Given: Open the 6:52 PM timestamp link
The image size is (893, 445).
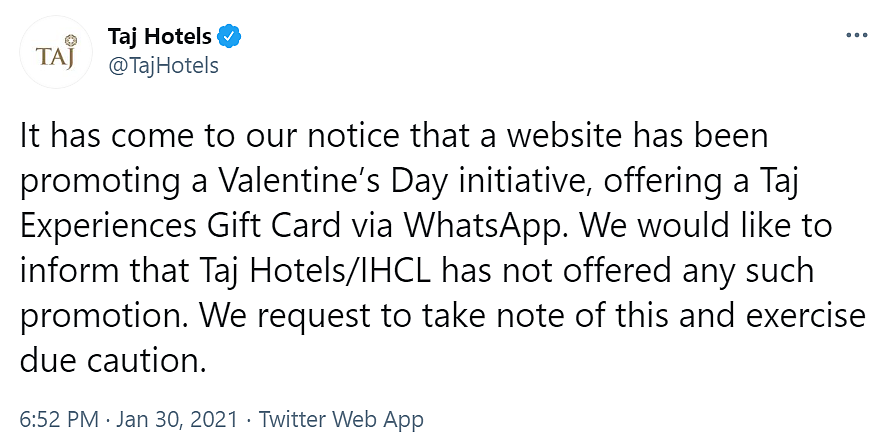Looking at the screenshot, I should pos(60,420).
